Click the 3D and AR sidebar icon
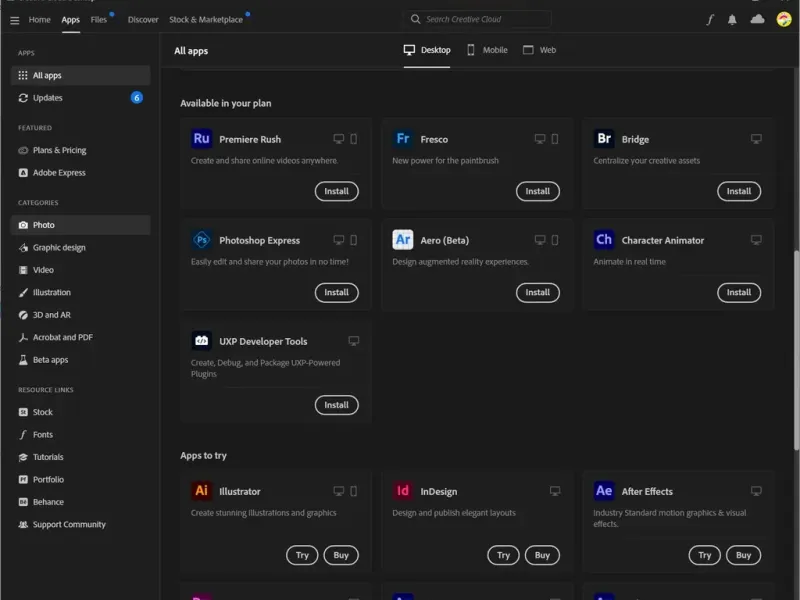This screenshot has height=600, width=800. 23,315
